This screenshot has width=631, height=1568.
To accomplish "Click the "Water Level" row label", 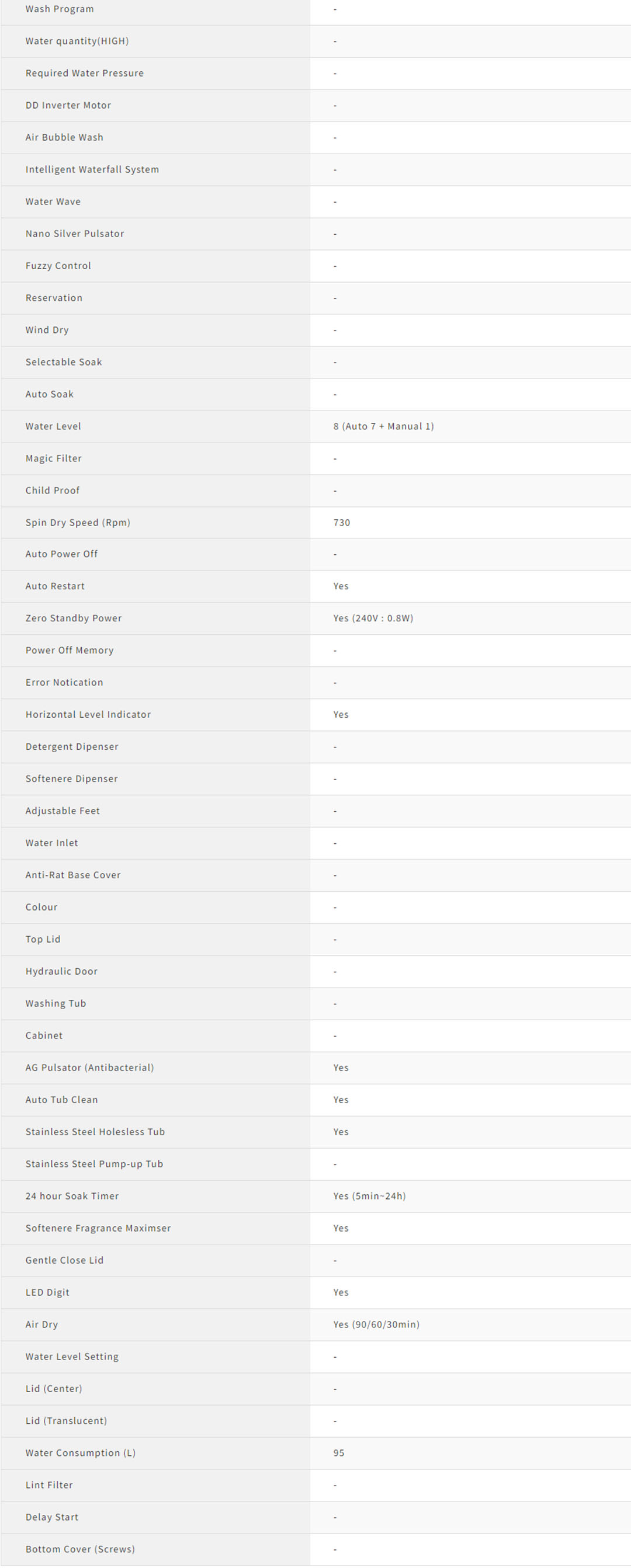I will coord(53,426).
